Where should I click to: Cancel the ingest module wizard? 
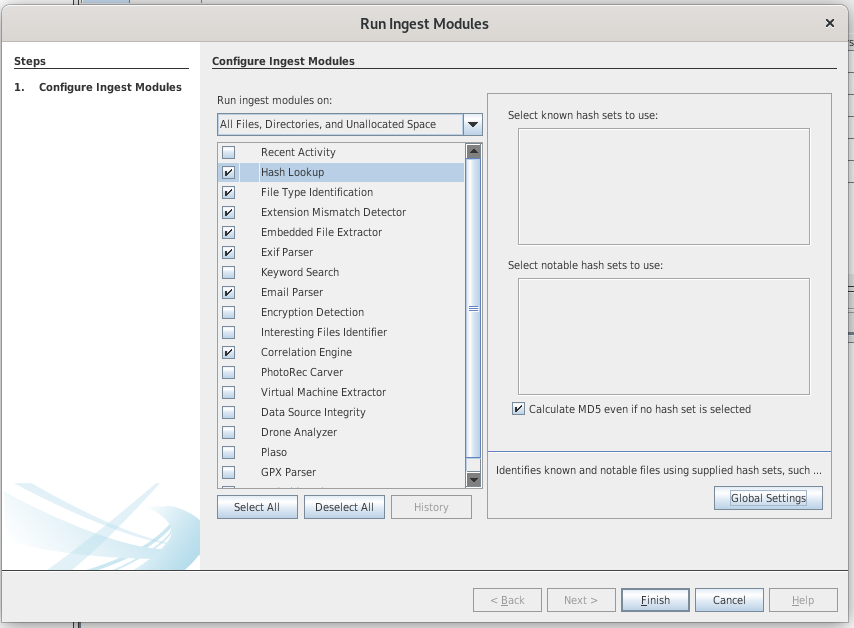pyautogui.click(x=729, y=600)
